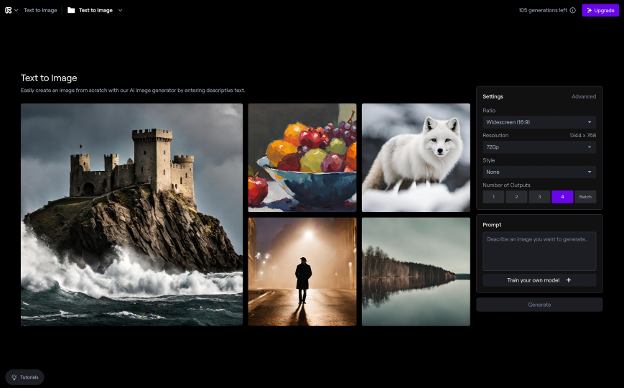The width and height of the screenshot is (624, 388).
Task: Set number of outputs to 1
Action: click(493, 197)
